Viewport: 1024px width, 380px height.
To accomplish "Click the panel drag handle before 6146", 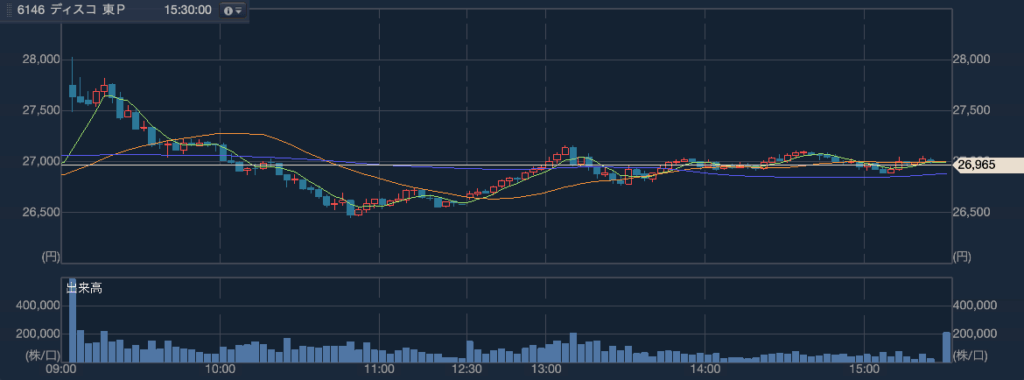I will (x=9, y=10).
